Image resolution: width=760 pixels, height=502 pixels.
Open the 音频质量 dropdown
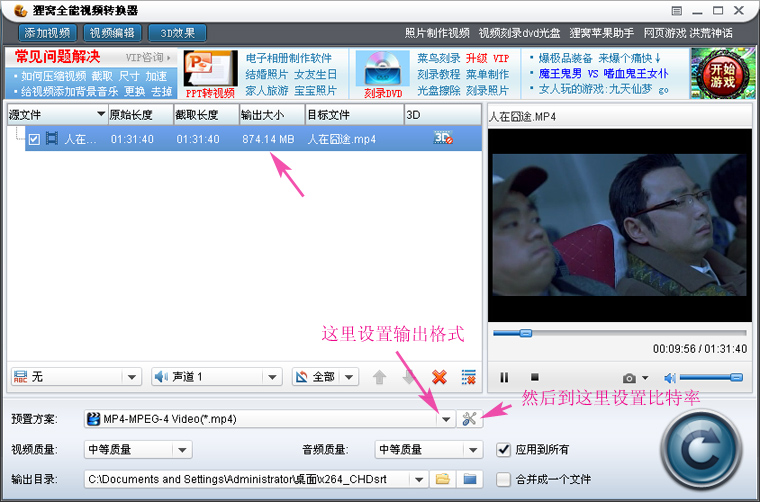473,449
